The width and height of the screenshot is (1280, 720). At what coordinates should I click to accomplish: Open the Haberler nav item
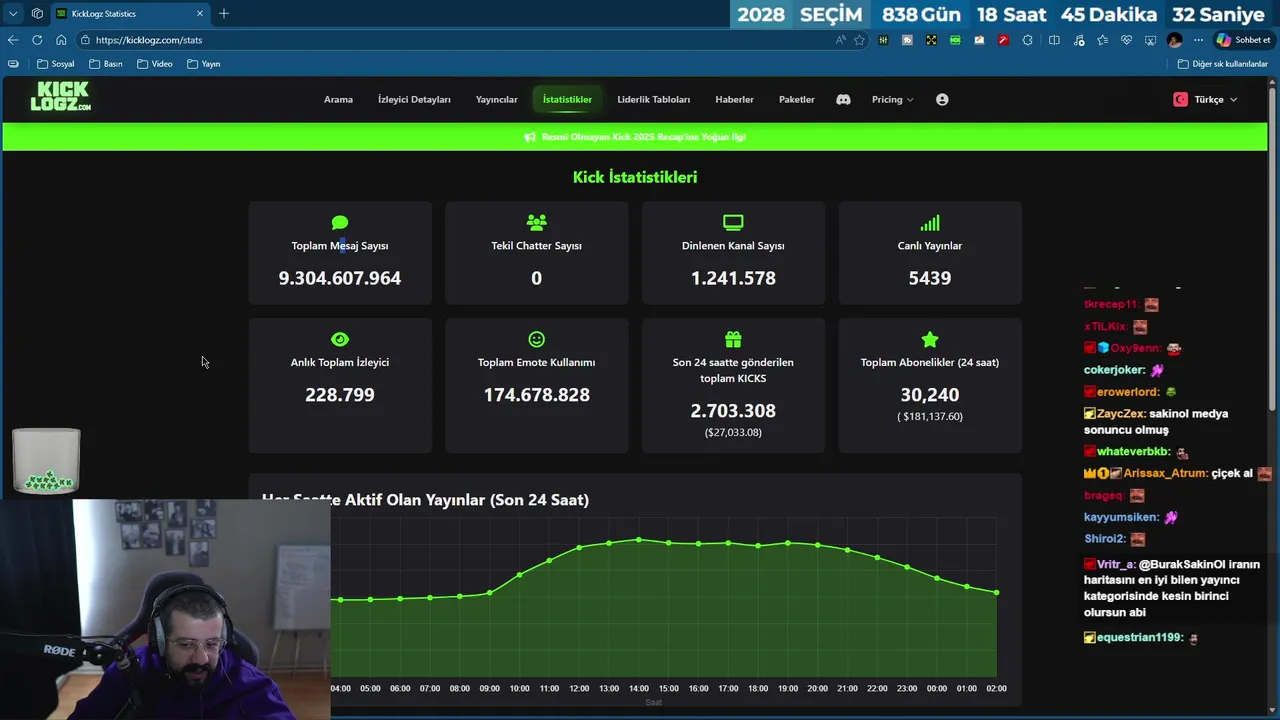click(x=734, y=99)
